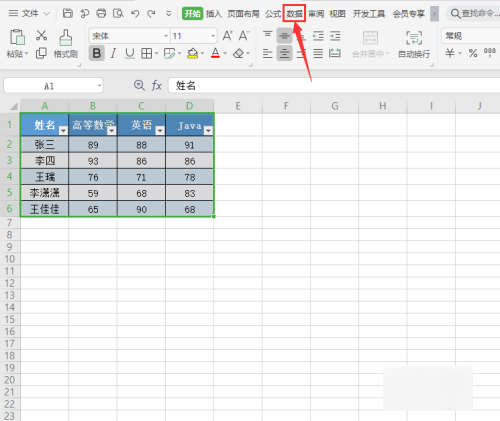Click the 自动换行 wrap text button
Viewport: 500px width, 421px height.
pos(414,44)
